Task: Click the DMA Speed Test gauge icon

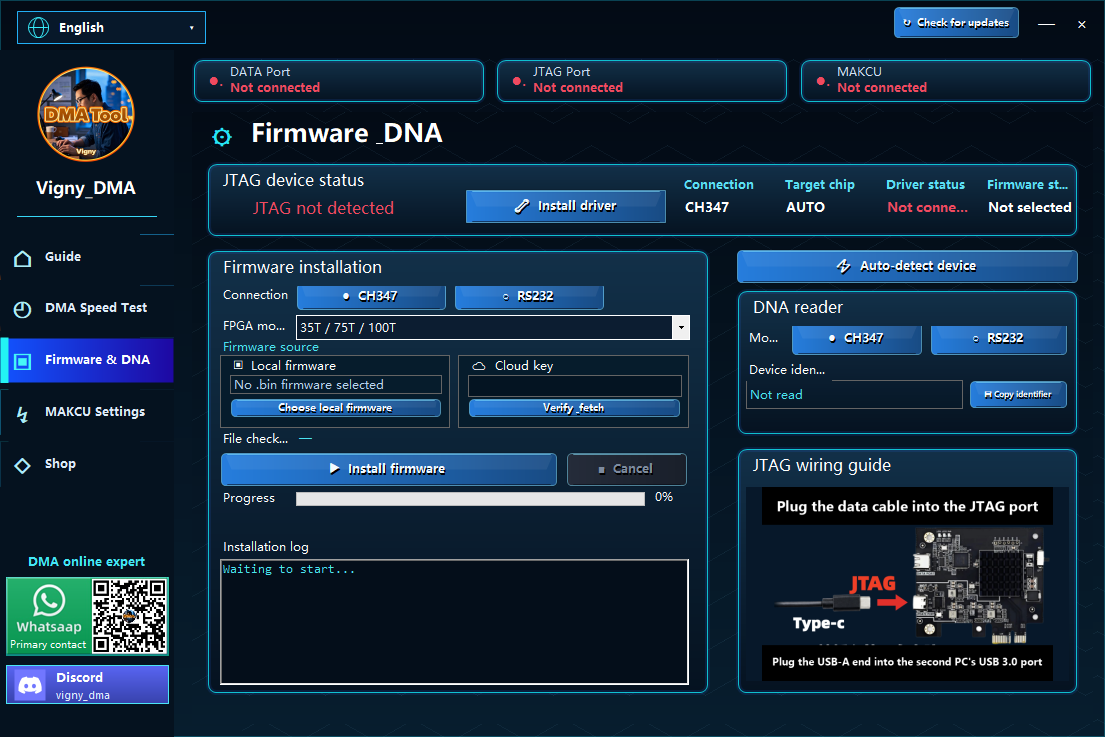Action: (x=23, y=309)
